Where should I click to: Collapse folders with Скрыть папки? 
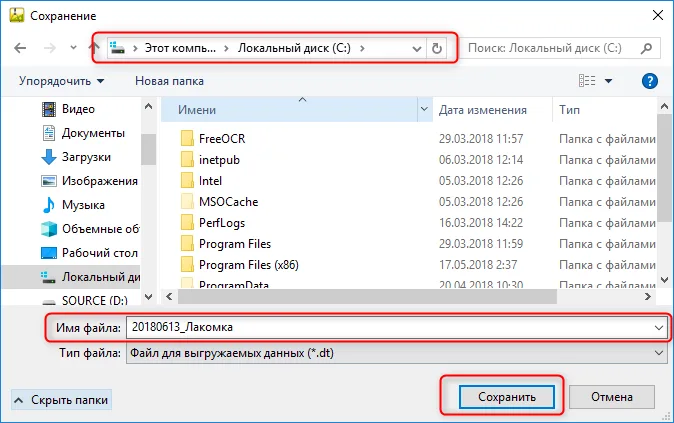pos(61,400)
